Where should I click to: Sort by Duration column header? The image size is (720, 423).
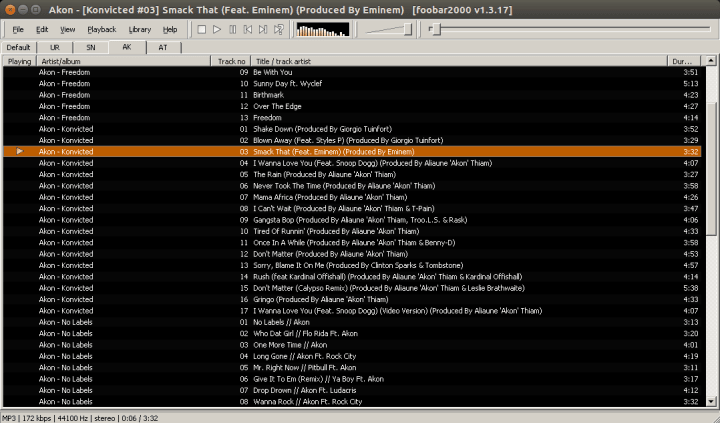[x=684, y=61]
